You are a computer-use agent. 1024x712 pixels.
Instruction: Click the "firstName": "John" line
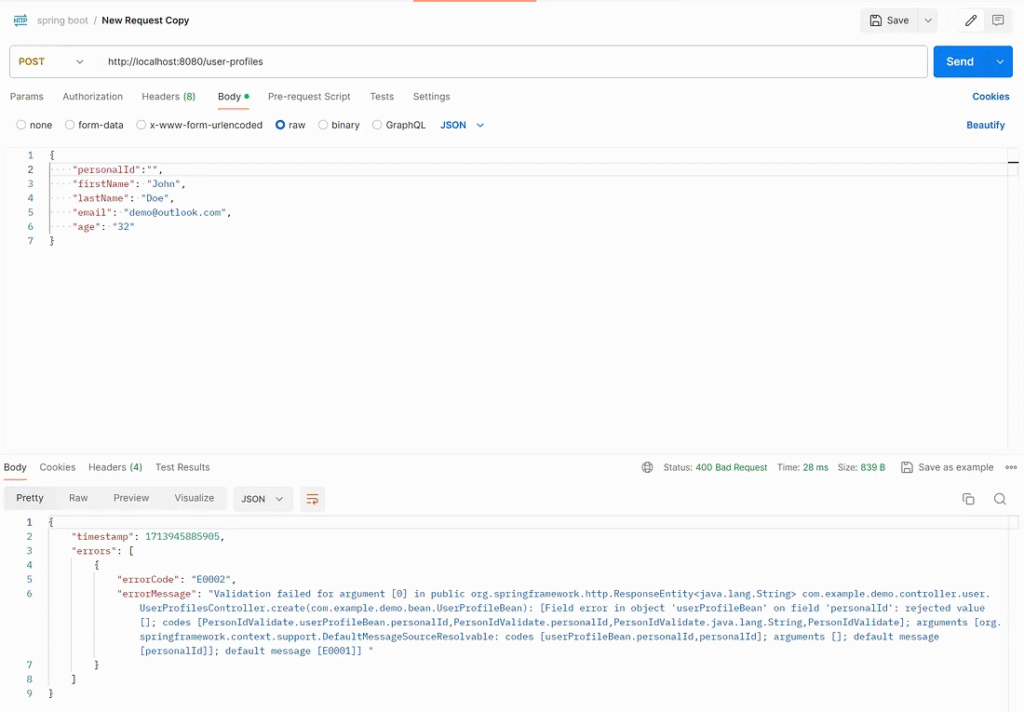(129, 184)
